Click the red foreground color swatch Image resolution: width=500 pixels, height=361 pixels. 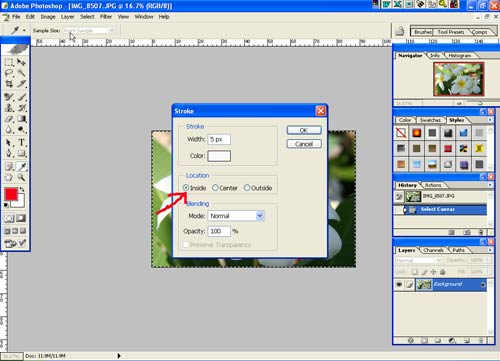click(x=11, y=194)
